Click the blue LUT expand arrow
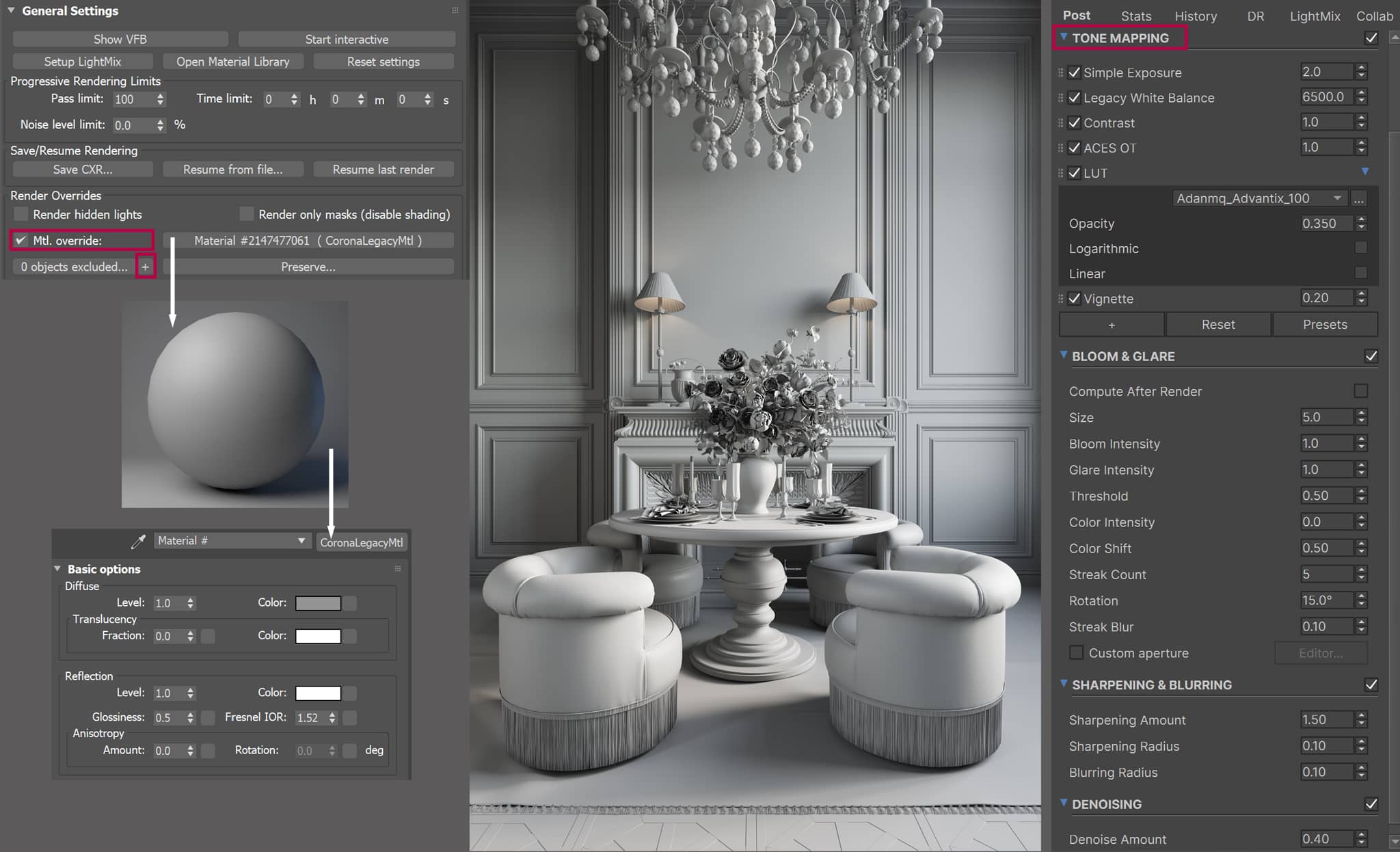The width and height of the screenshot is (1400, 852). click(1364, 171)
